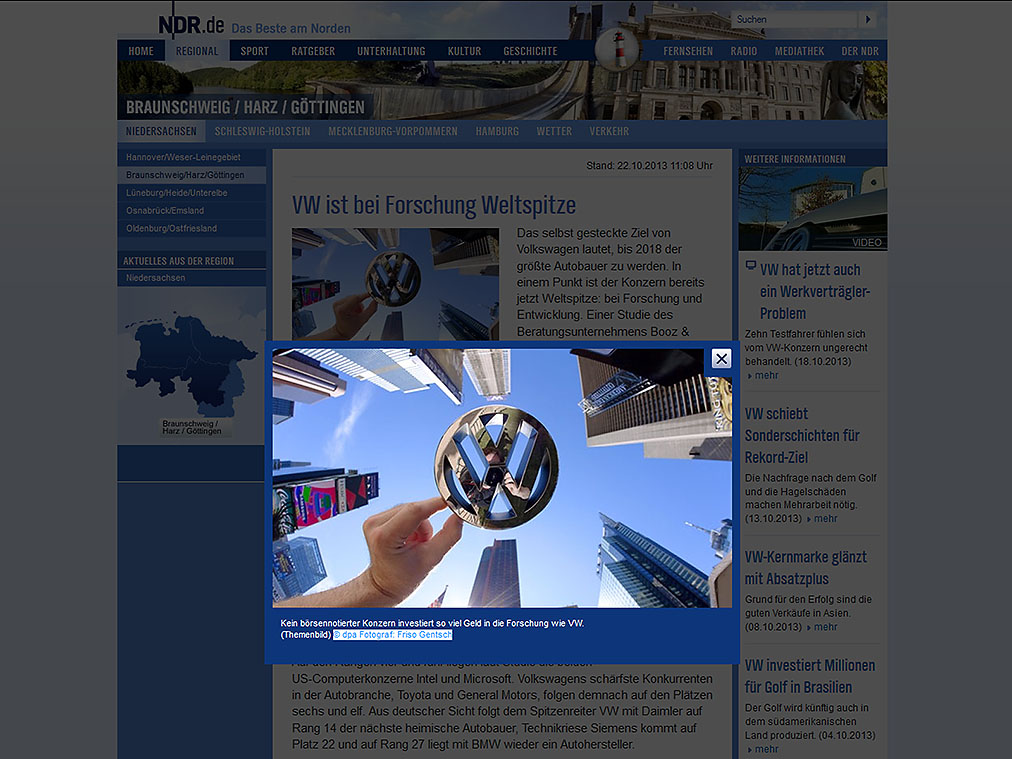Click Niedersachsen under Aktuelles aus der Region
The image size is (1012, 759).
[x=192, y=278]
